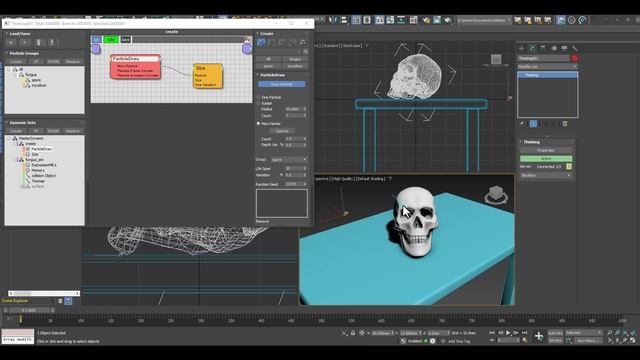The height and width of the screenshot is (360, 640).
Task: Click Create button under Particle Groups
Action: 16,62
